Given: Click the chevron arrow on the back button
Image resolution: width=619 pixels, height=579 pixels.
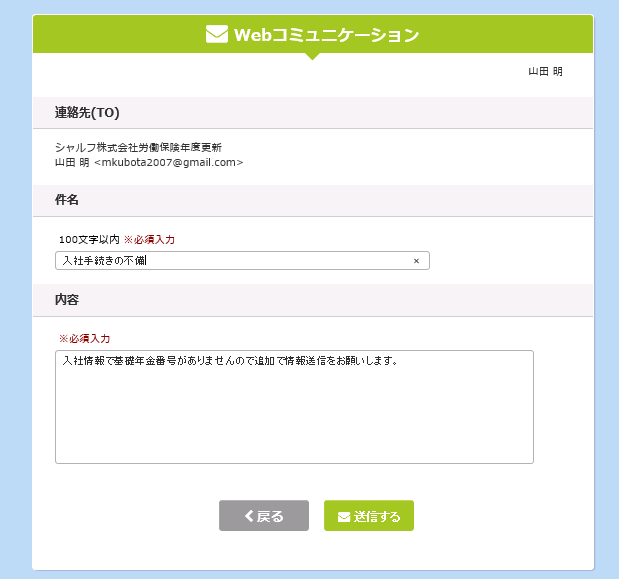Looking at the screenshot, I should click(249, 515).
